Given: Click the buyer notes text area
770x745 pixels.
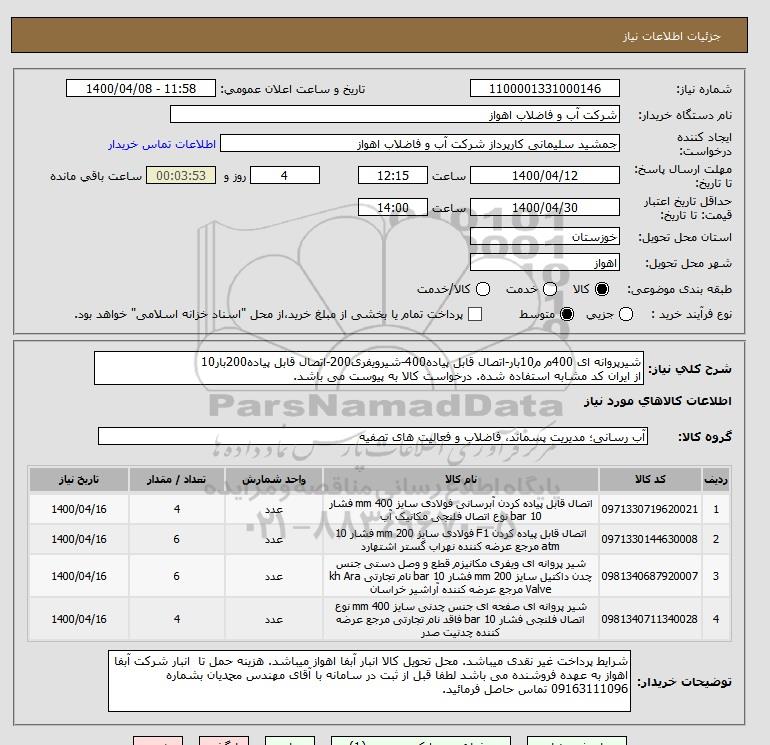Looking at the screenshot, I should pyautogui.click(x=369, y=681).
